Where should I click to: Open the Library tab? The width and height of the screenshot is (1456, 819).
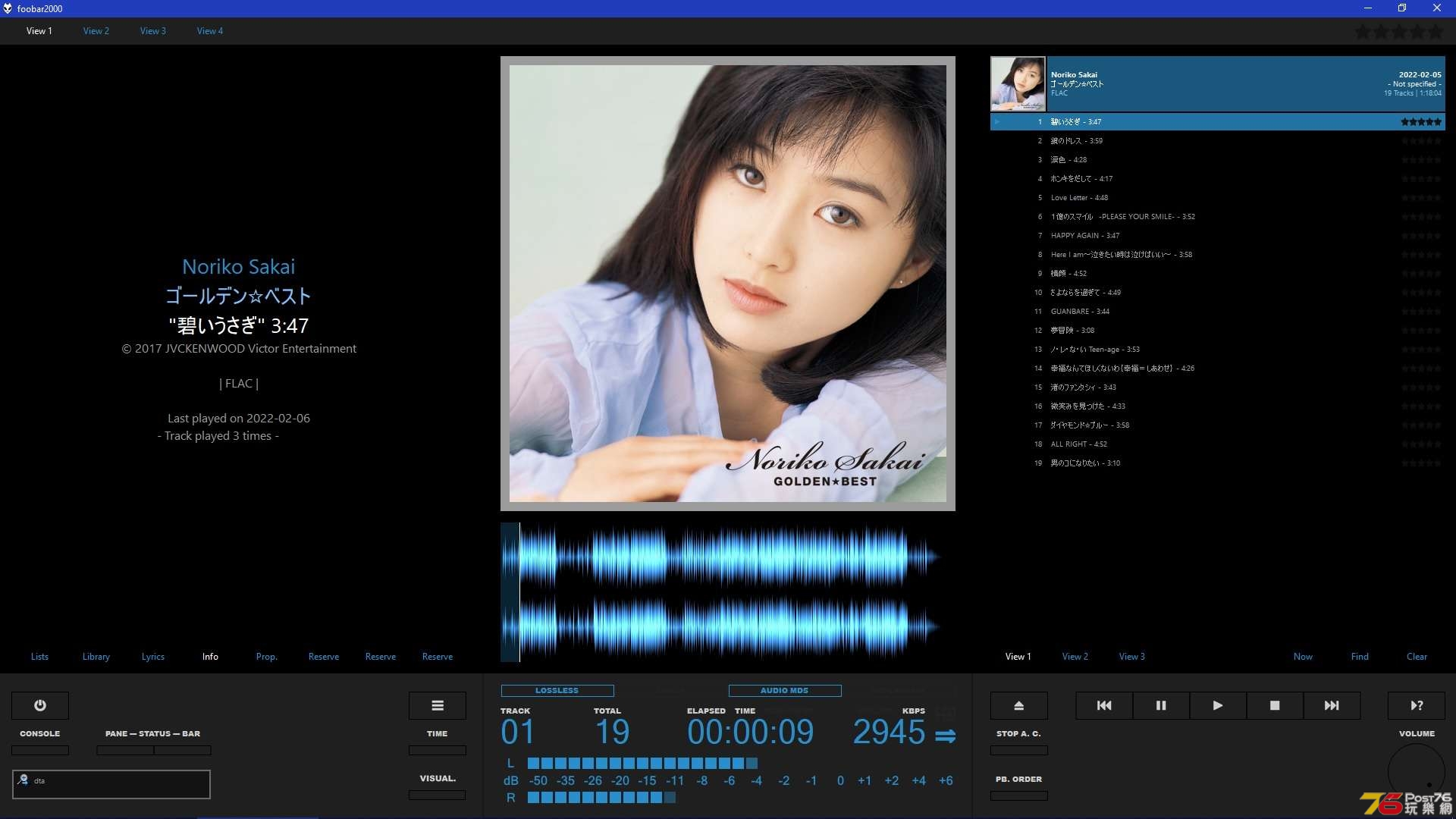(x=96, y=657)
